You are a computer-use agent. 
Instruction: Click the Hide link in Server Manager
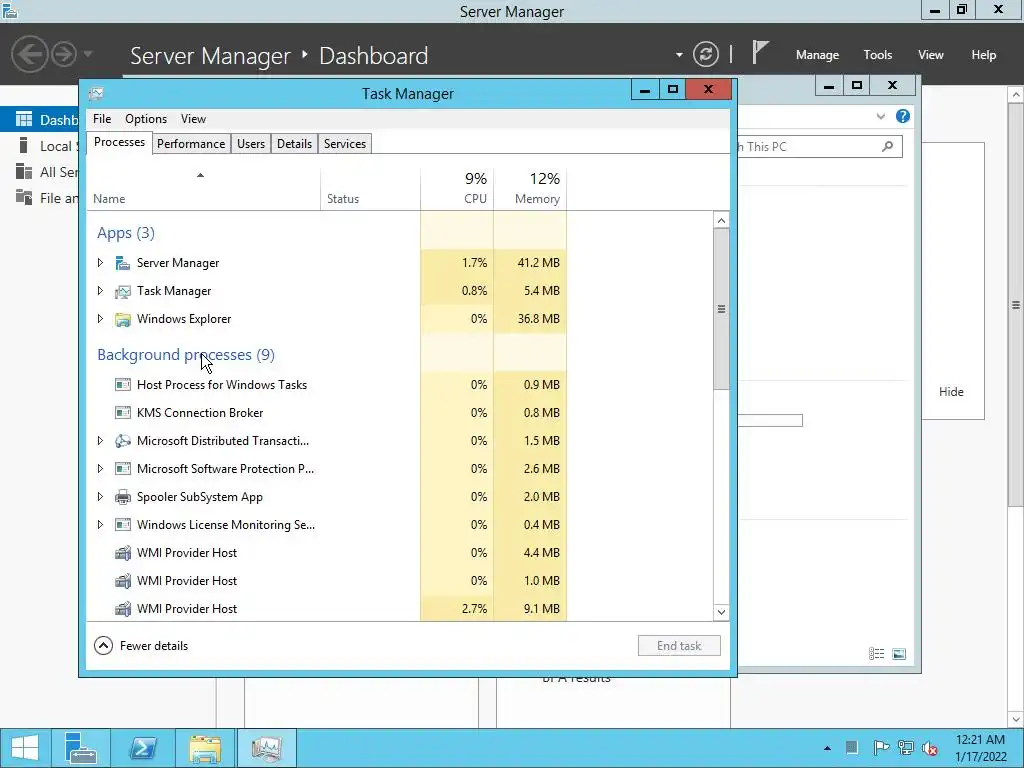coord(951,392)
